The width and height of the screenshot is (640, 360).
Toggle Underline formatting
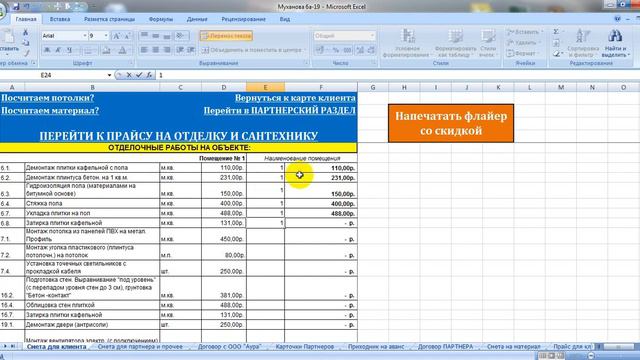(x=70, y=50)
